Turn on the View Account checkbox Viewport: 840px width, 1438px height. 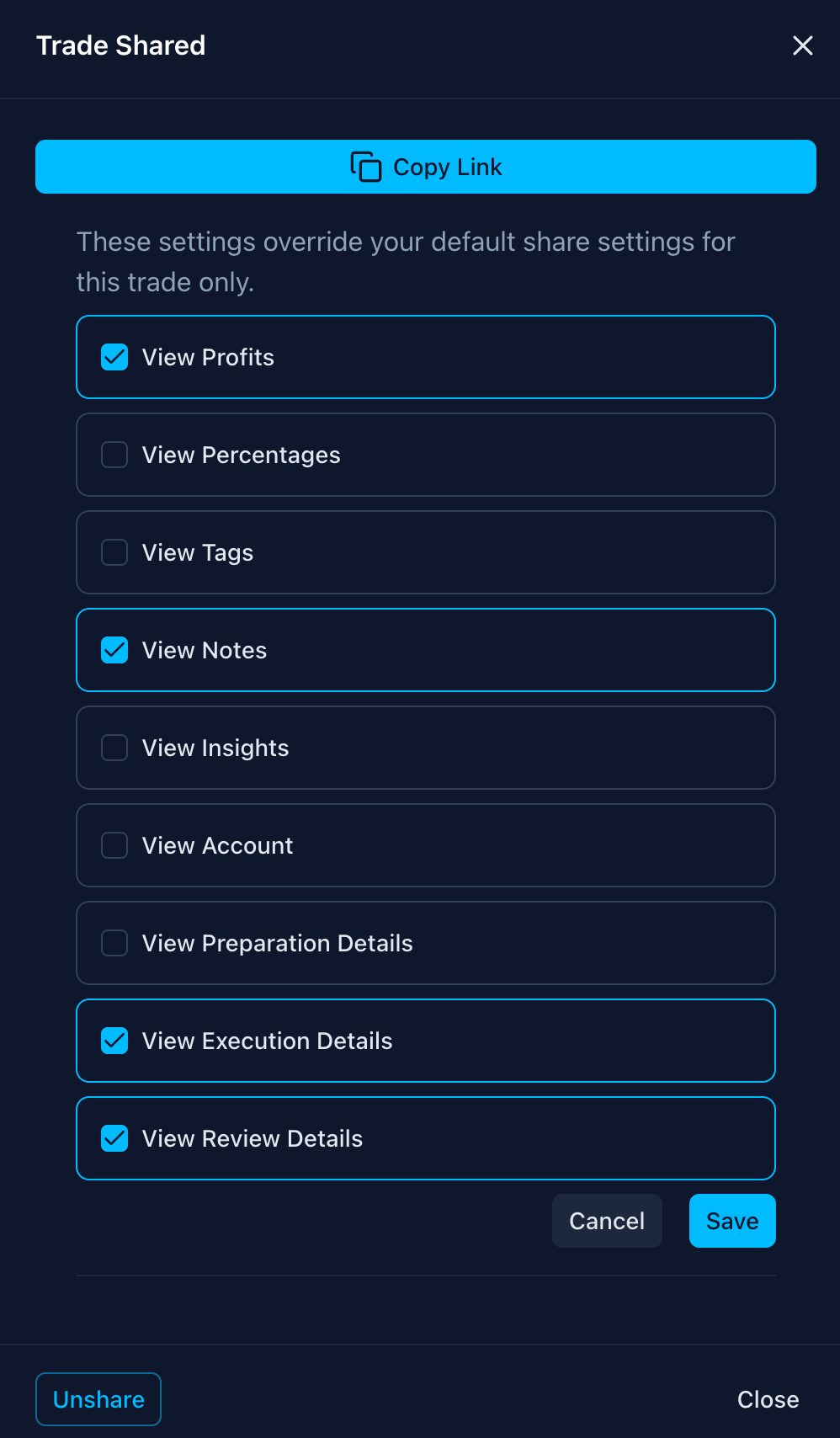click(x=114, y=845)
